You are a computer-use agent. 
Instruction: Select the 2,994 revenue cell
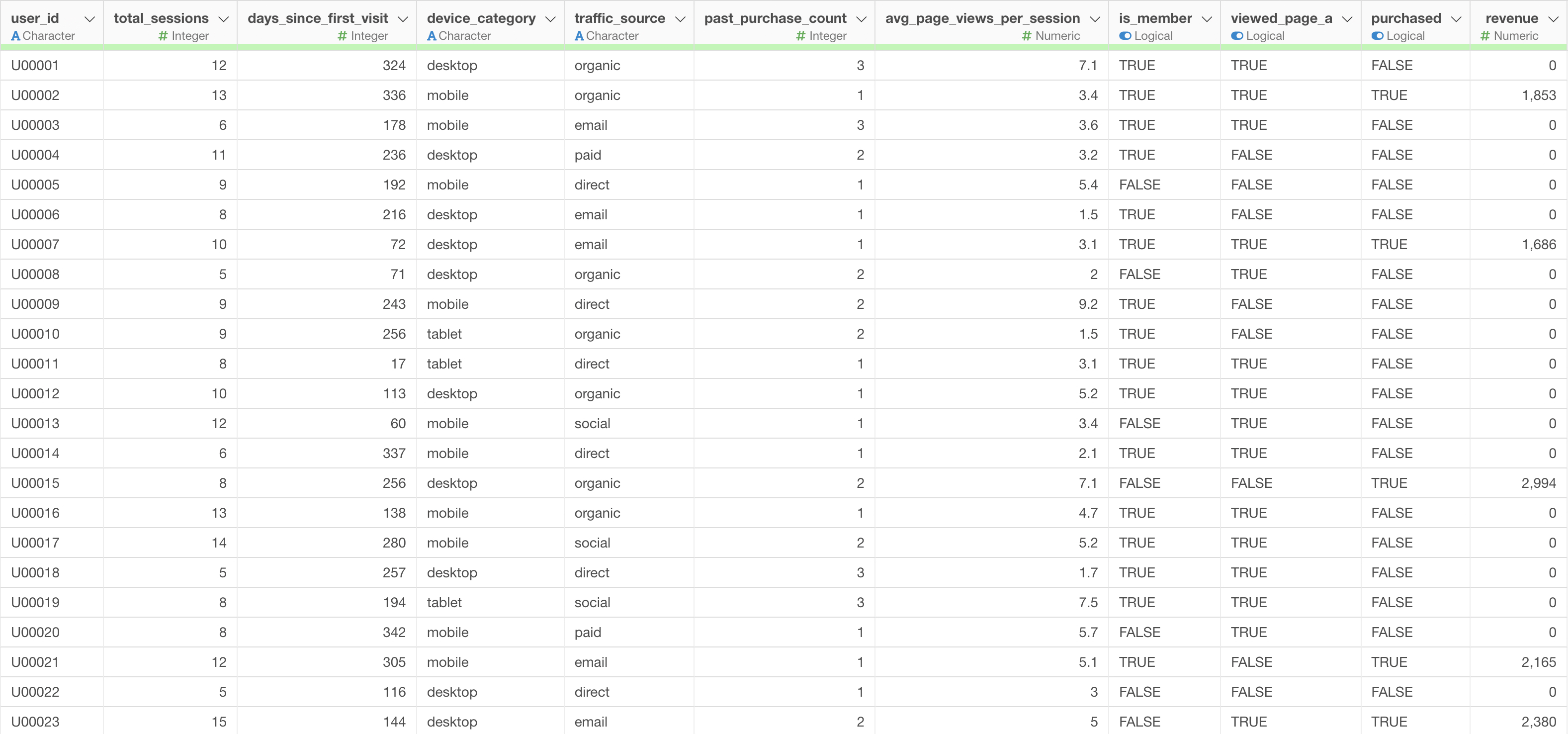pos(1538,483)
